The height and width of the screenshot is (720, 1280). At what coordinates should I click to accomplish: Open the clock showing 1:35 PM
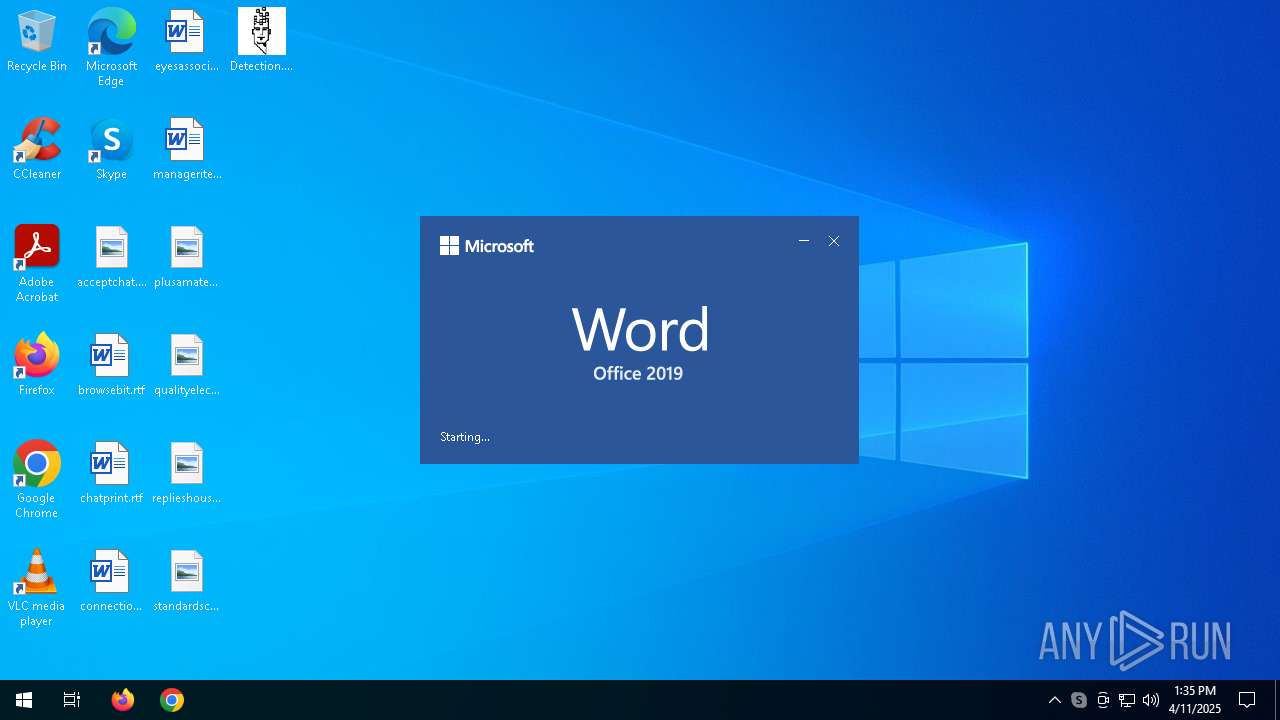click(x=1195, y=700)
